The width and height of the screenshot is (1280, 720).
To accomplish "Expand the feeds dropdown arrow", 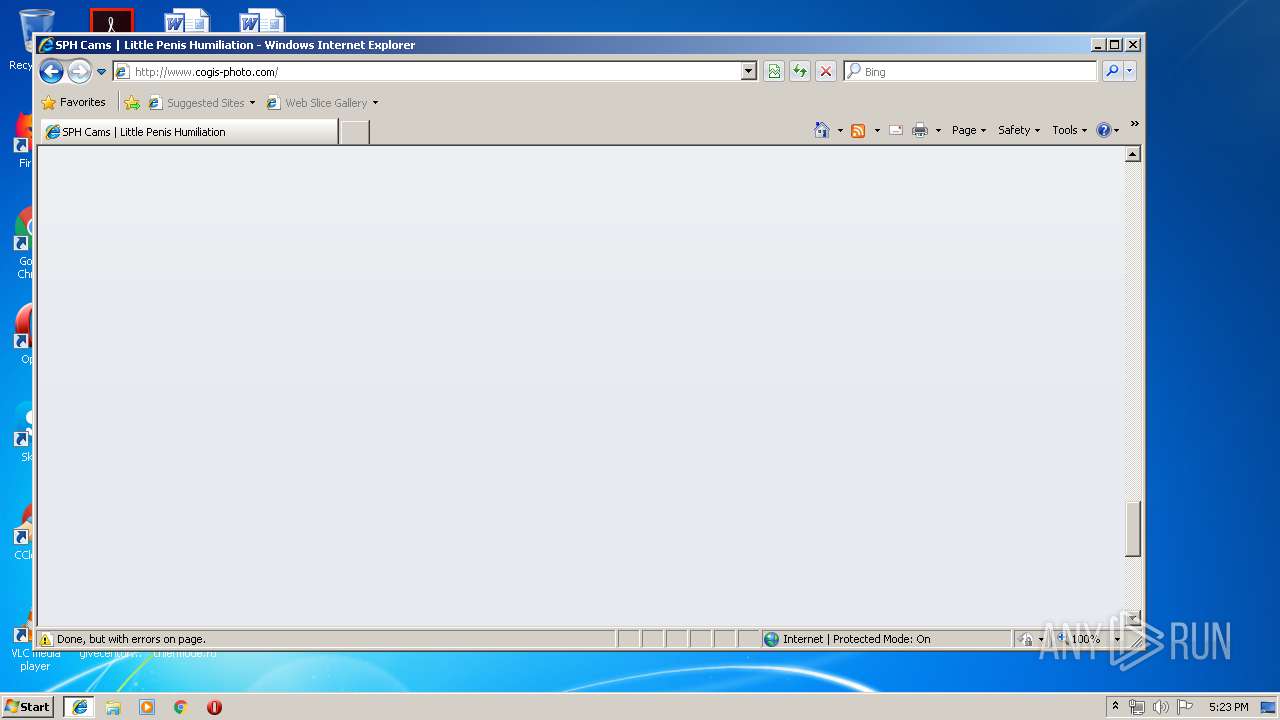I will tap(877, 131).
